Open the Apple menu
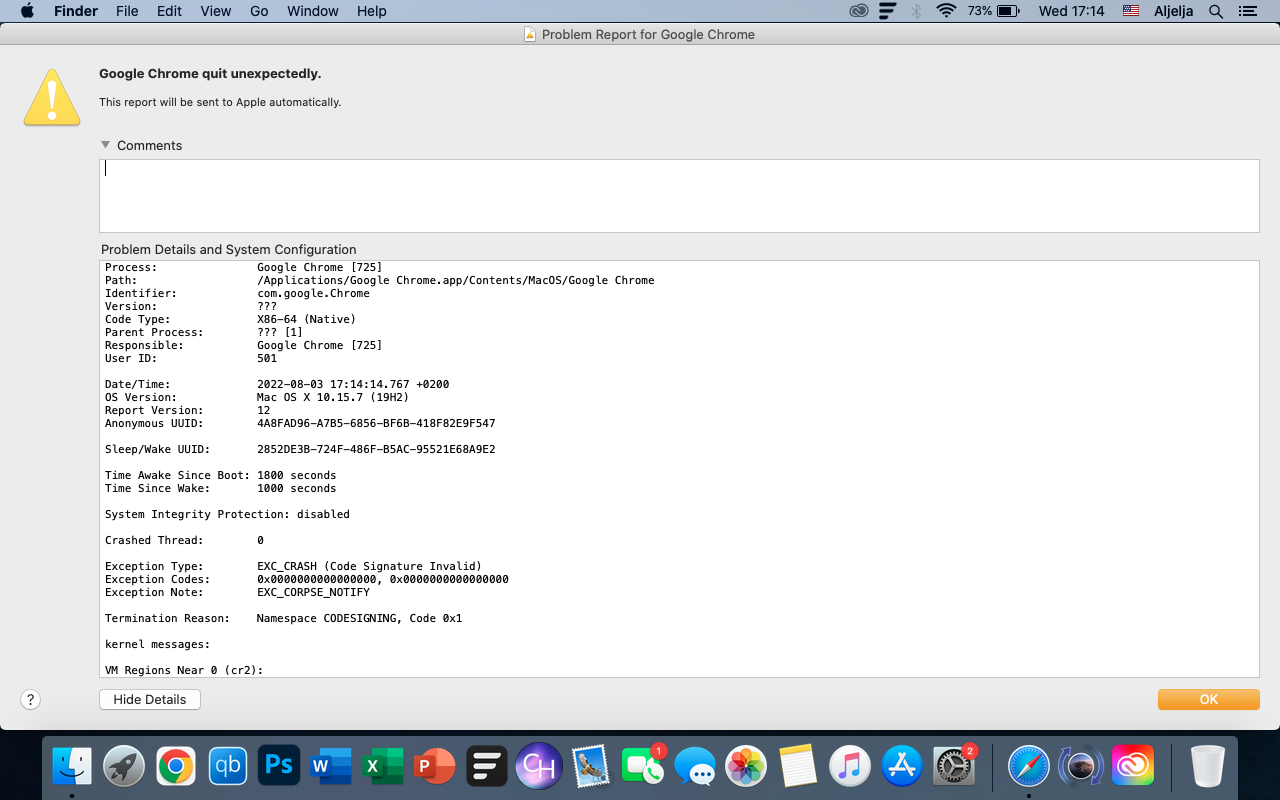 tap(27, 11)
